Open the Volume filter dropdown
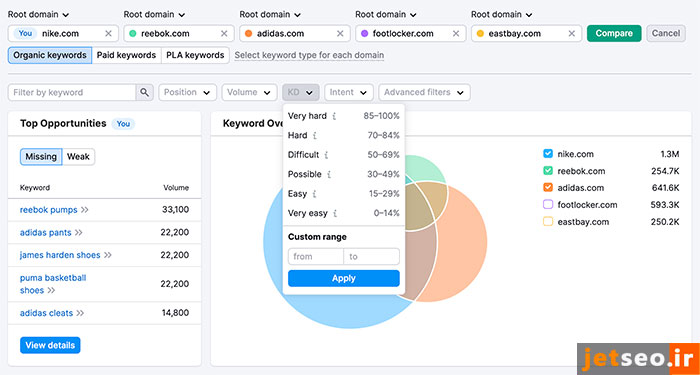The image size is (700, 375). coord(249,92)
